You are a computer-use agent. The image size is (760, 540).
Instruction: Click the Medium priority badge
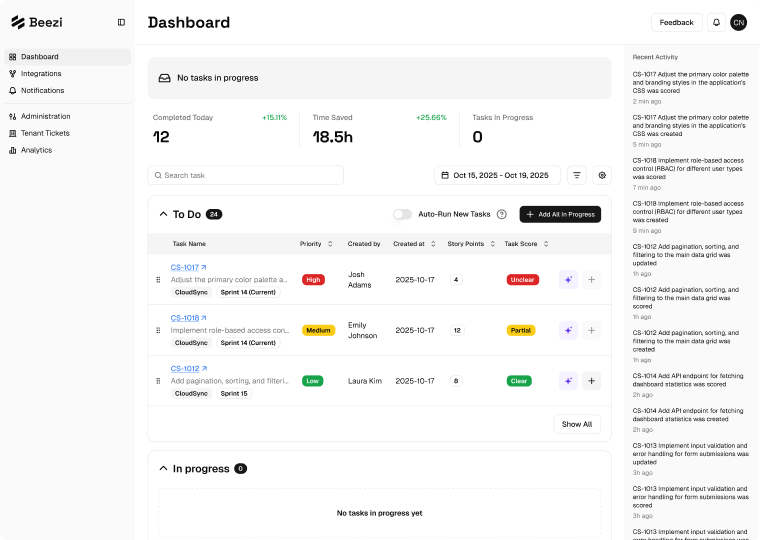click(x=318, y=331)
